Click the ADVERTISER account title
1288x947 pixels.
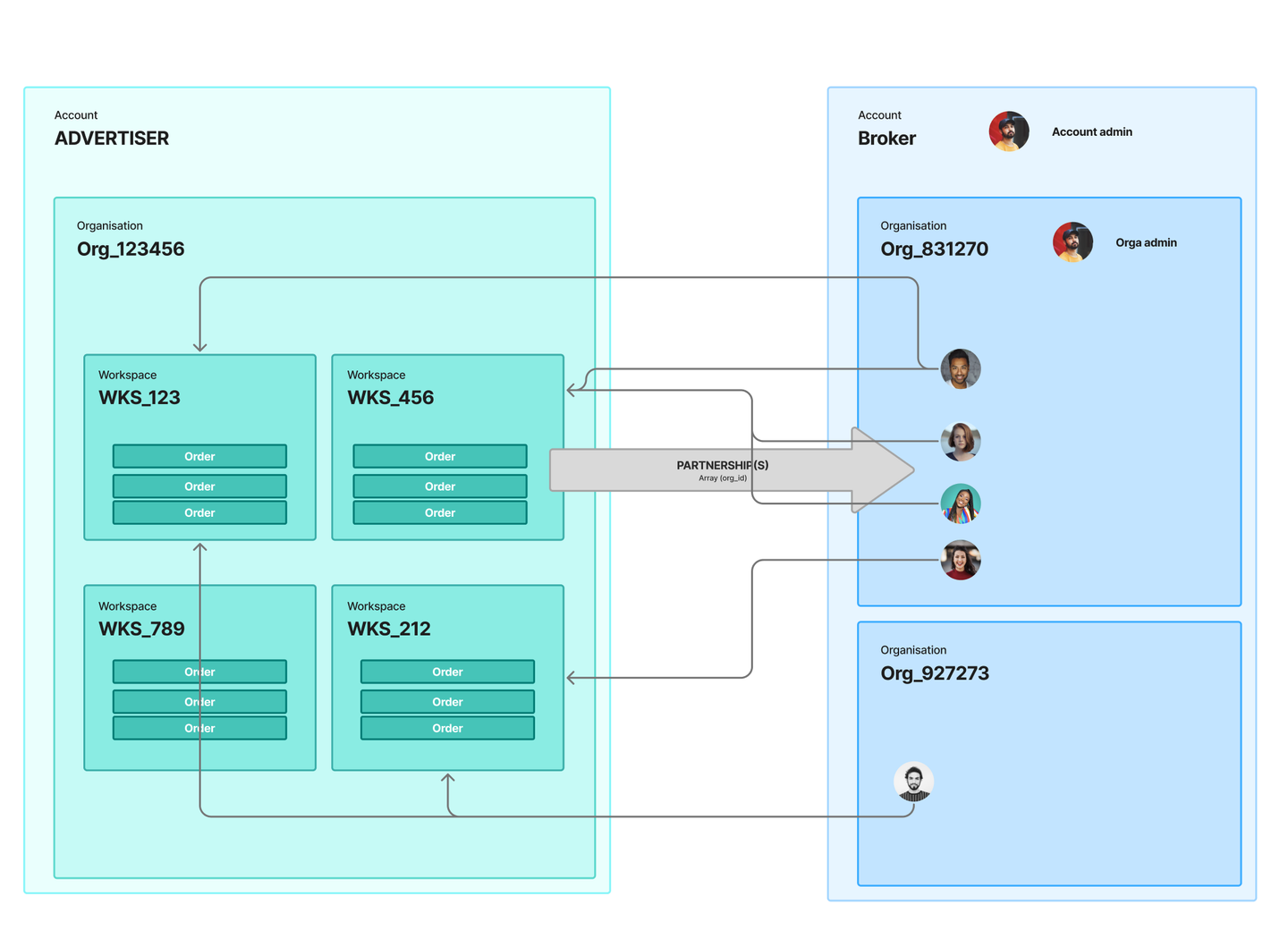pos(112,139)
